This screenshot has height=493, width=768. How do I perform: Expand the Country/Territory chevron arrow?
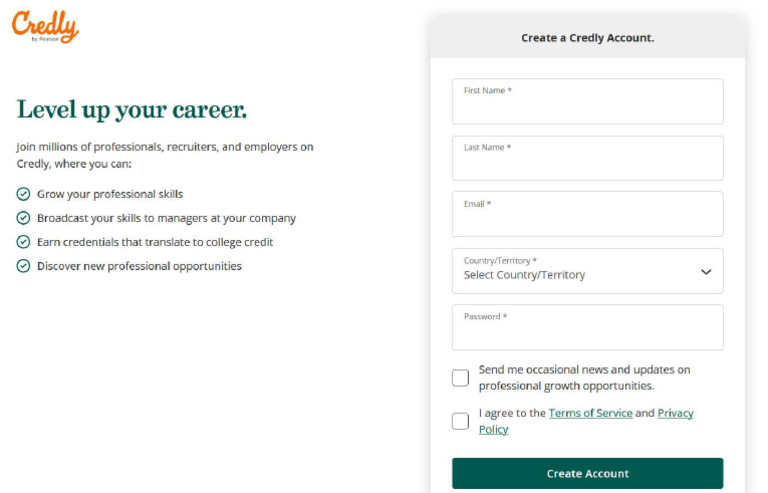[x=706, y=272]
